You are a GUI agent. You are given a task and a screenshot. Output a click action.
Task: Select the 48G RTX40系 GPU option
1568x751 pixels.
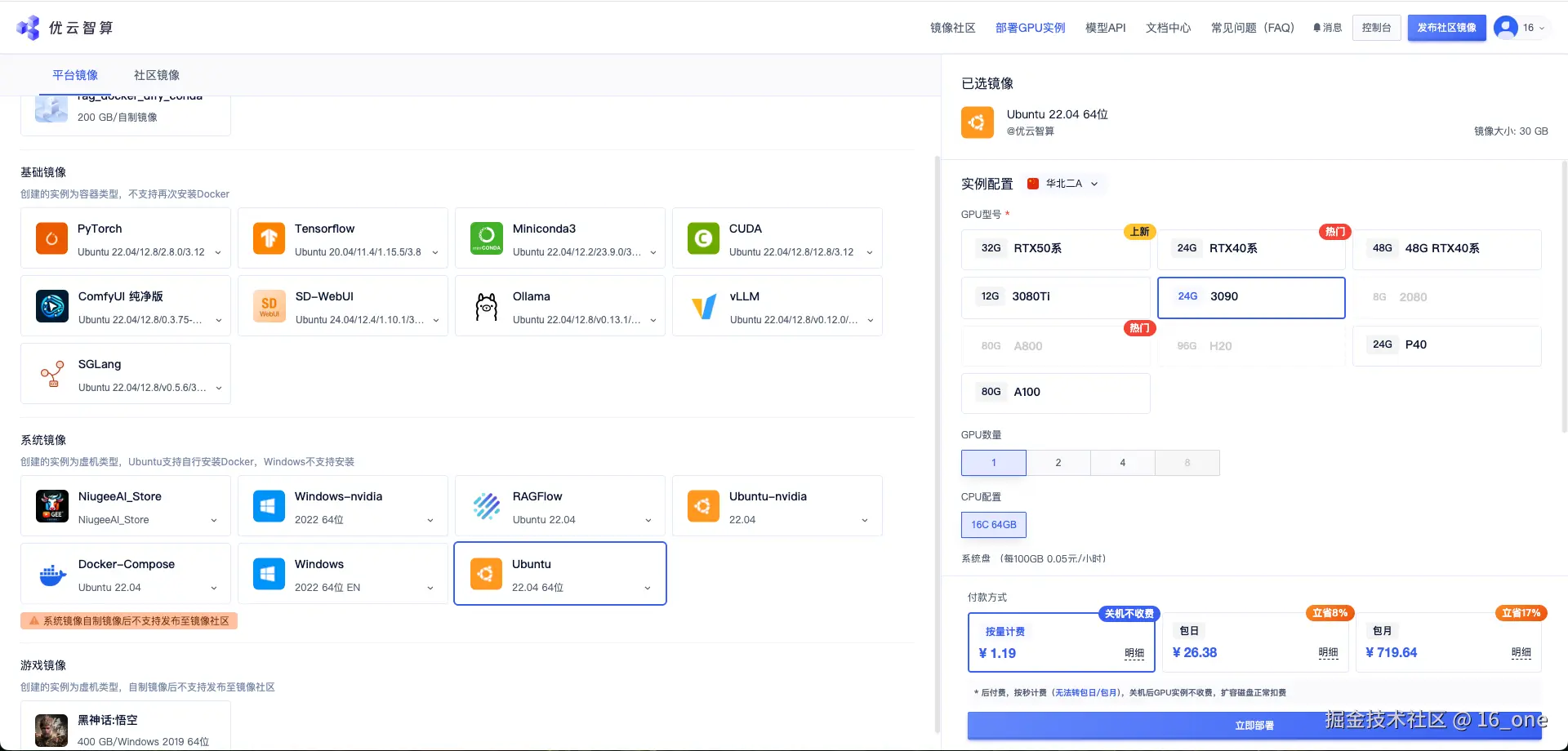pyautogui.click(x=1447, y=248)
